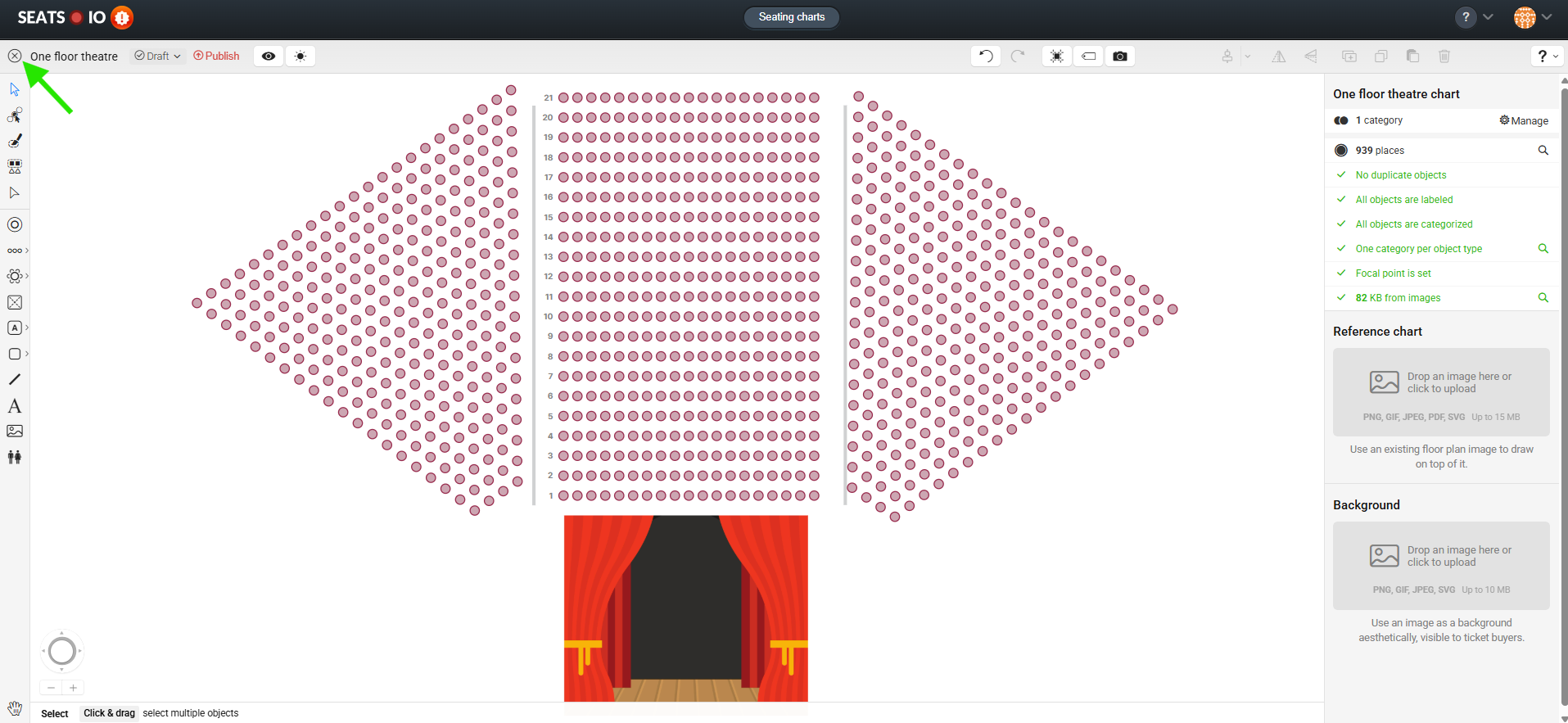
Task: Click the stage curtain image
Action: pos(686,608)
